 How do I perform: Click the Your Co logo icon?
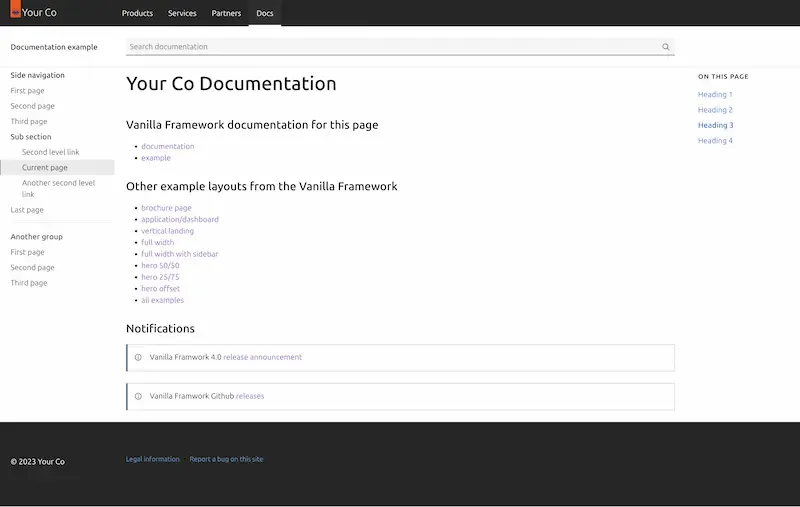point(15,13)
